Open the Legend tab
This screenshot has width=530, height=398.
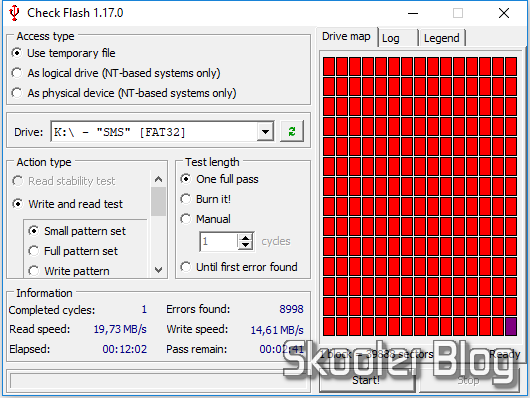(x=442, y=38)
